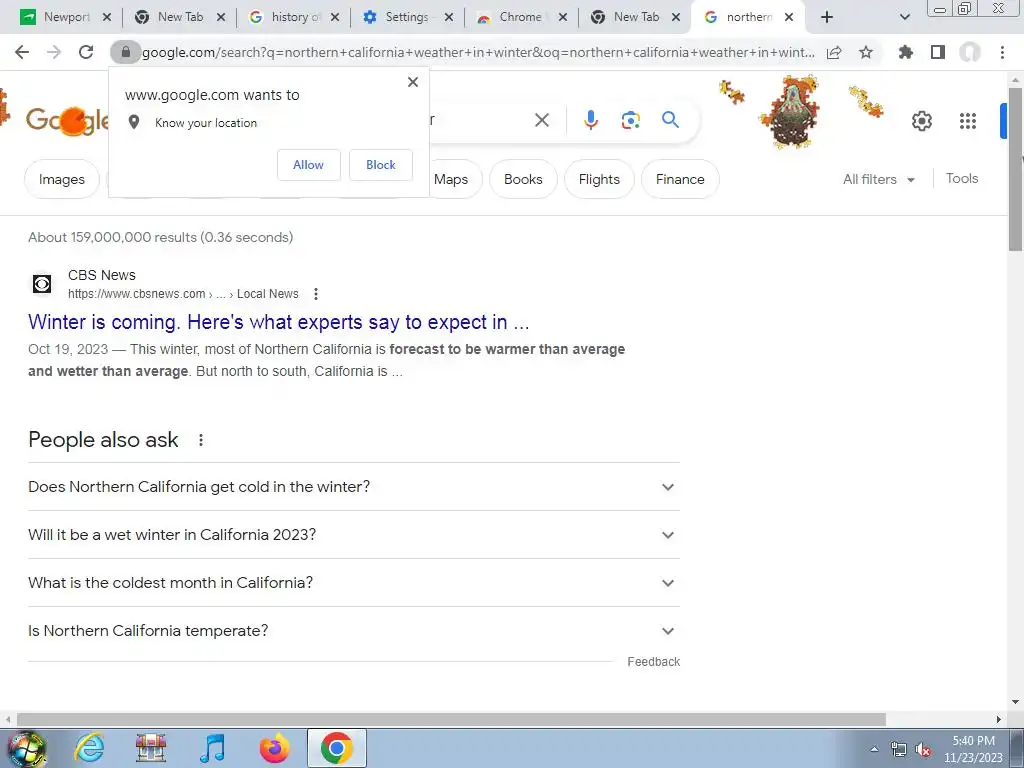
Task: Click the address bar URL
Action: [478, 52]
